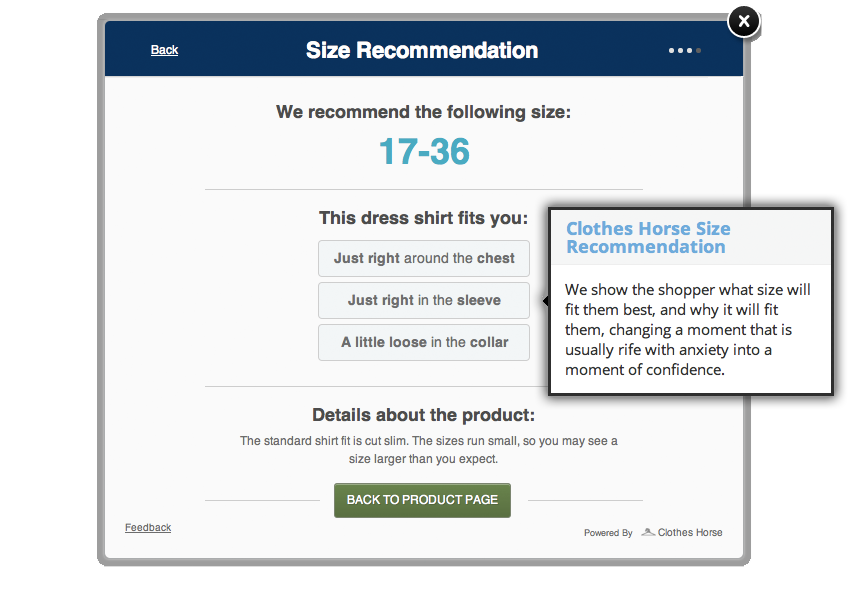The height and width of the screenshot is (600, 860).
Task: Close the Size Recommendation dialog
Action: click(x=743, y=21)
